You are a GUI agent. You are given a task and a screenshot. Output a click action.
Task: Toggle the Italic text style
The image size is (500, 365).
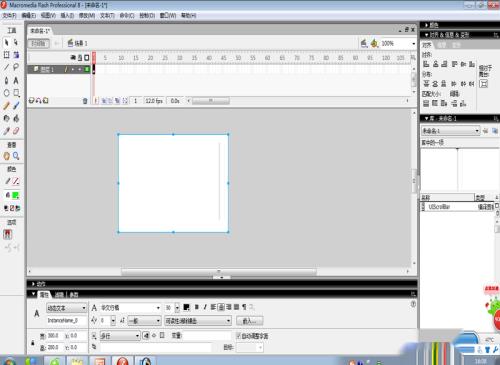[205, 307]
